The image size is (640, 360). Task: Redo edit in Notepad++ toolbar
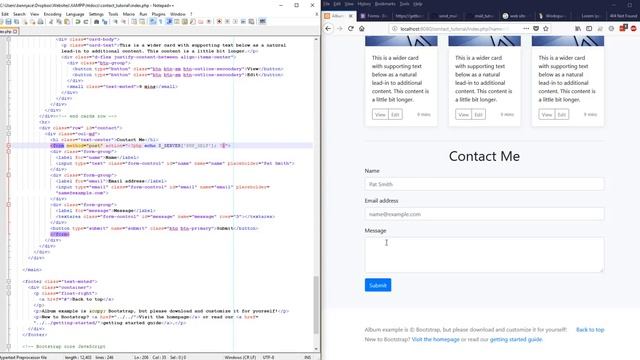[86, 21]
